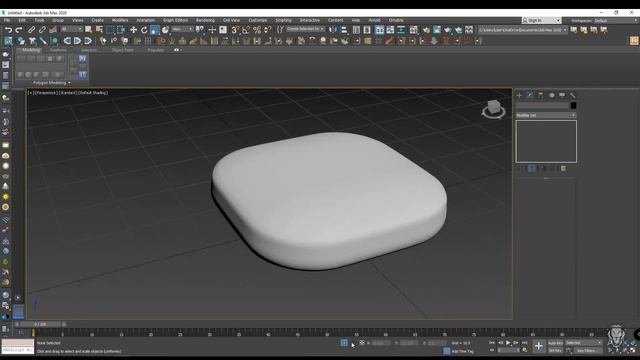The height and width of the screenshot is (360, 640).
Task: Open the Utilities command panel tab
Action: pos(573,95)
